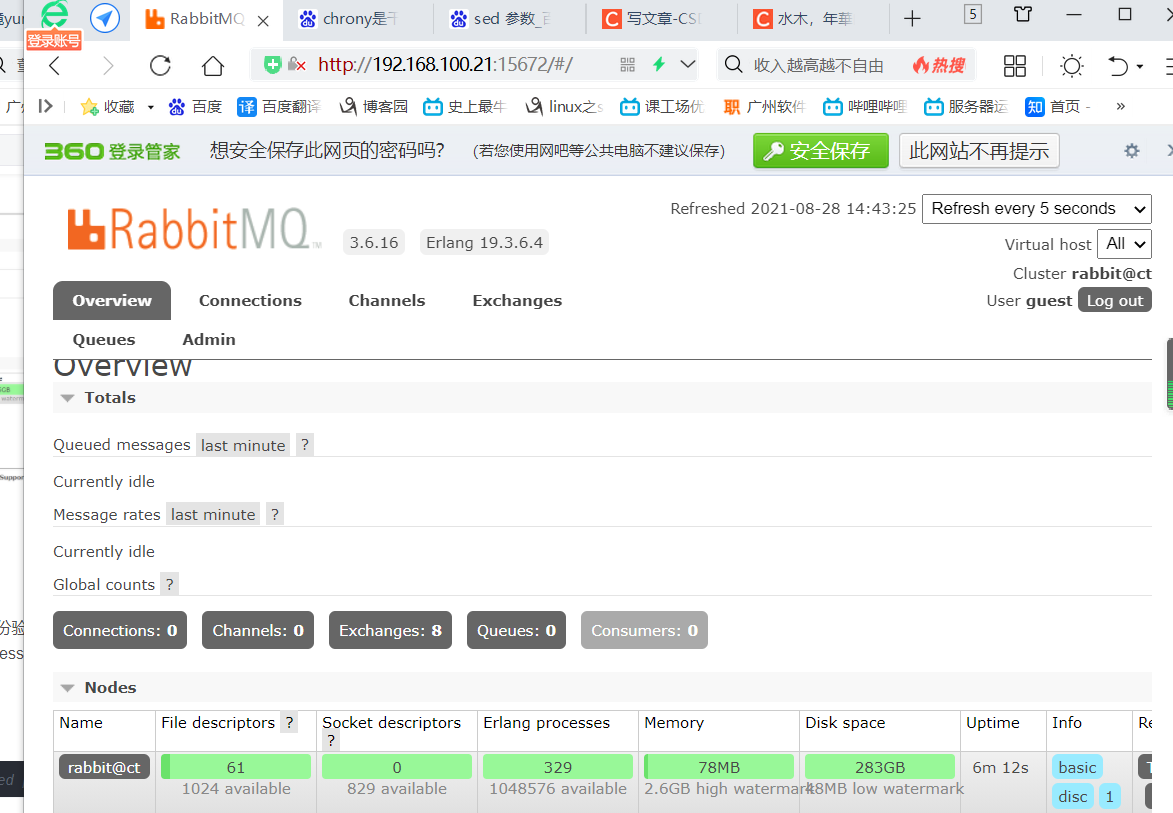Click the Queues: 0 count button

click(516, 631)
